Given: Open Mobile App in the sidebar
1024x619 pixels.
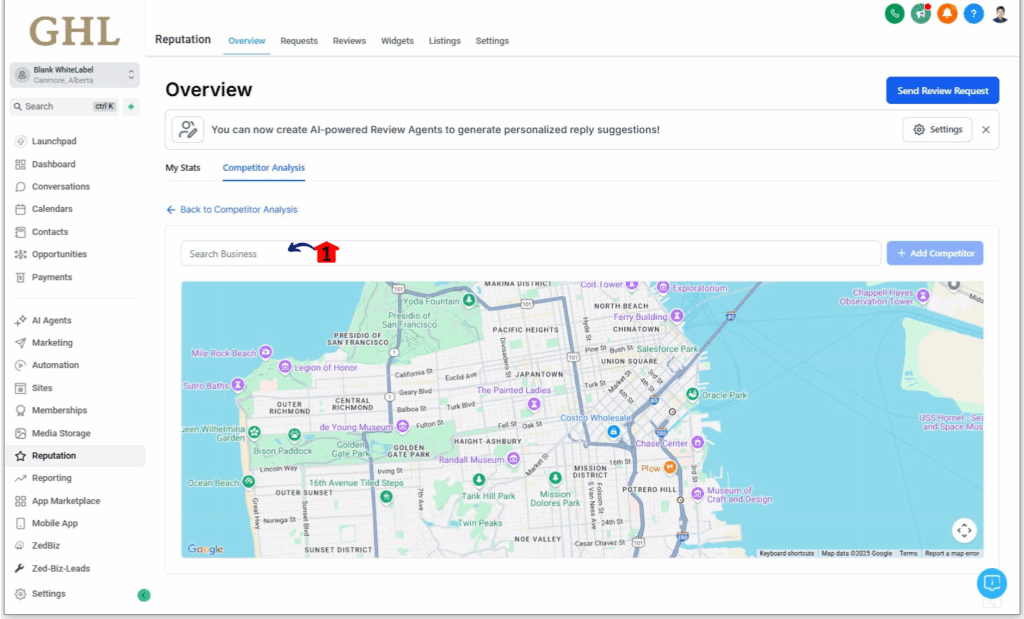Looking at the screenshot, I should (x=55, y=523).
